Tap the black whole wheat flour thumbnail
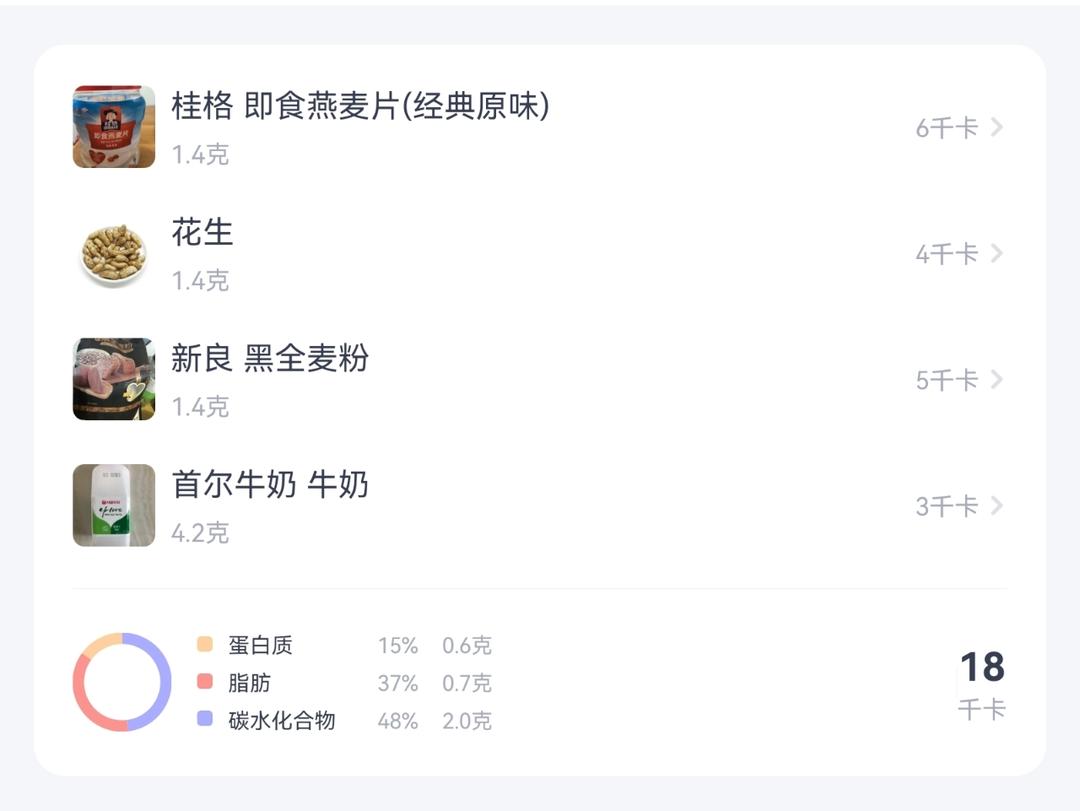This screenshot has width=1080, height=811. [114, 379]
